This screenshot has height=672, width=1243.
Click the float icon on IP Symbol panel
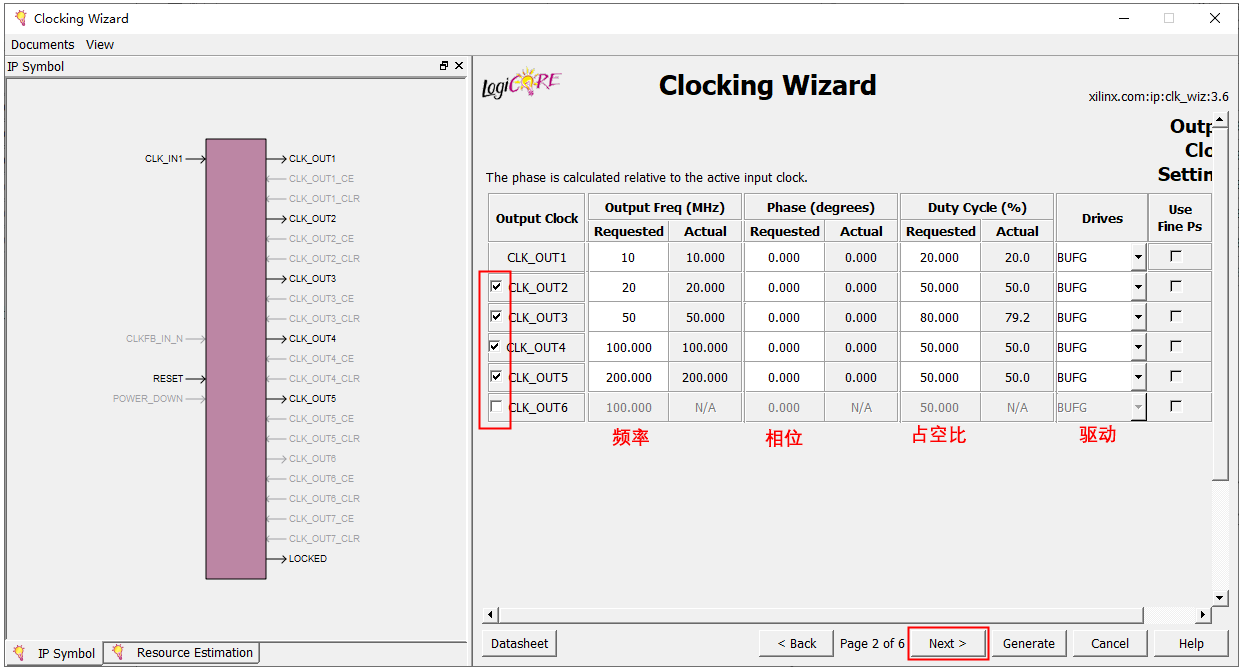pos(444,66)
